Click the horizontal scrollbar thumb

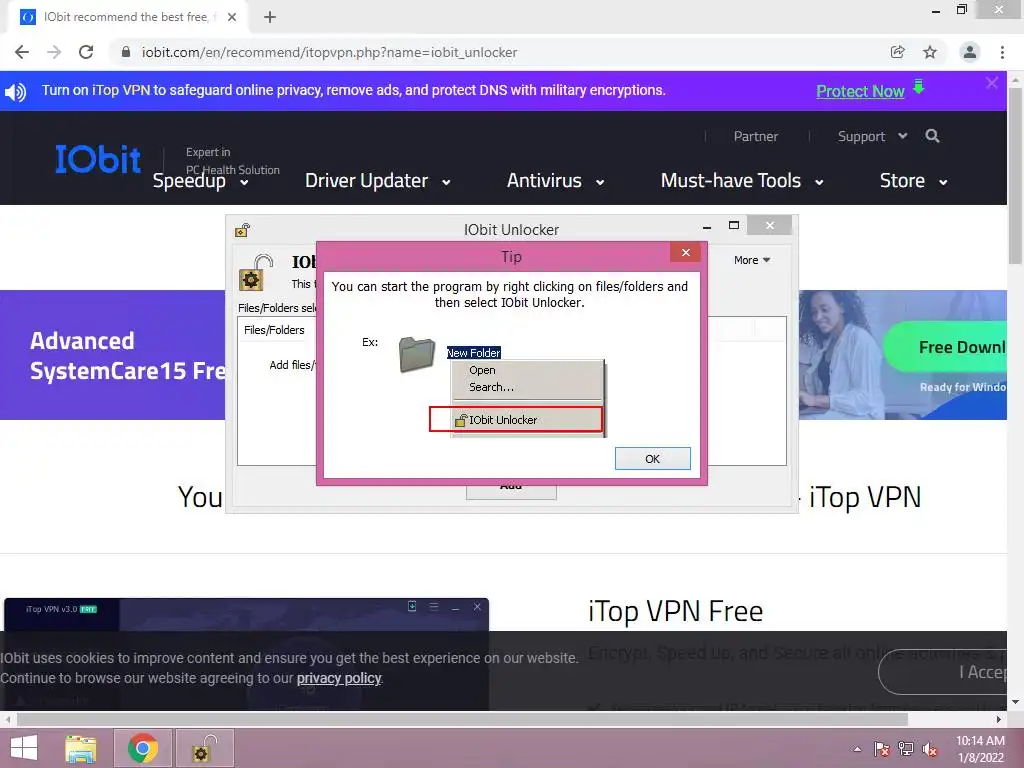tap(462, 719)
